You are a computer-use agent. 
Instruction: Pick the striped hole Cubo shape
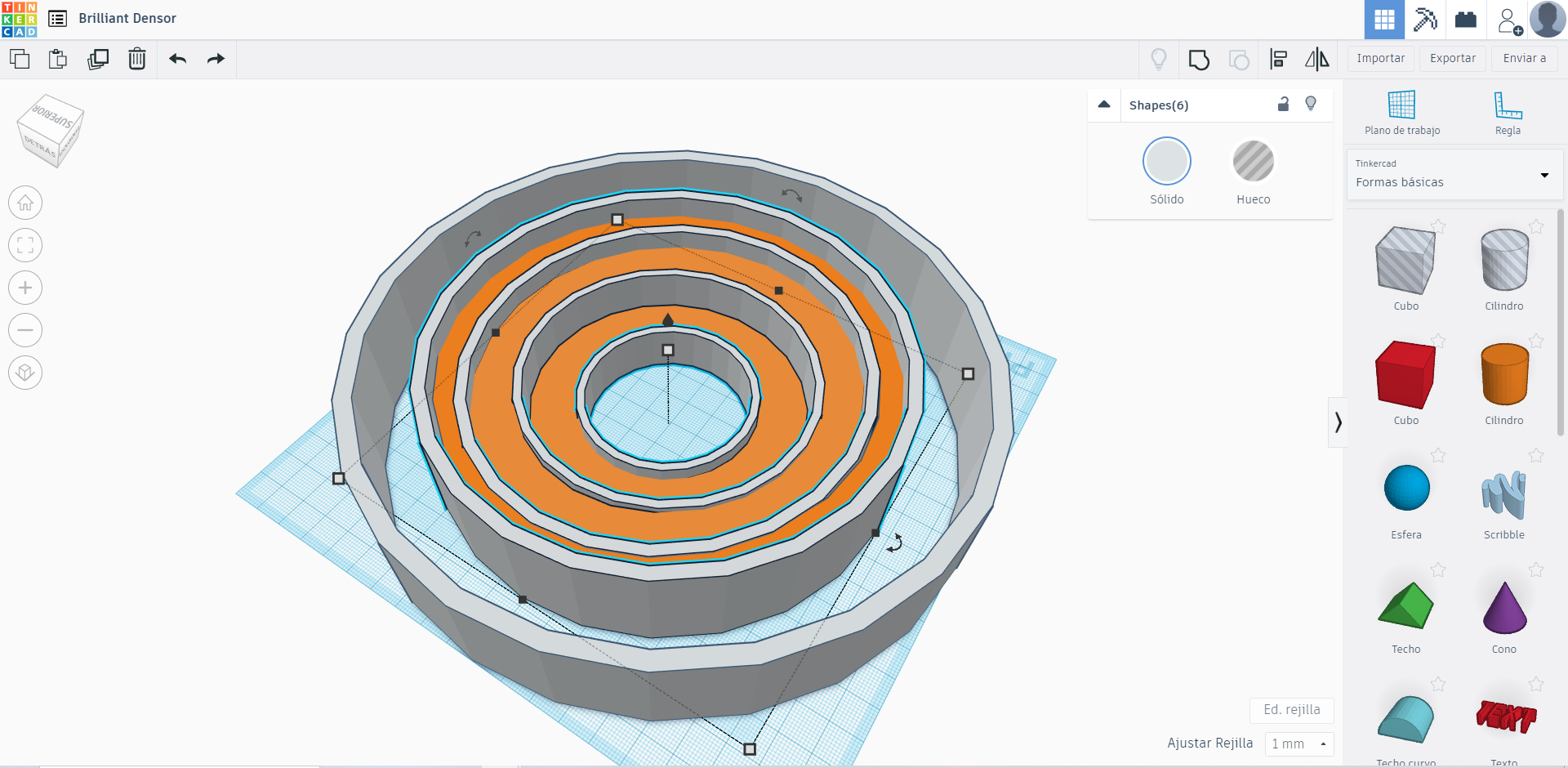point(1405,261)
